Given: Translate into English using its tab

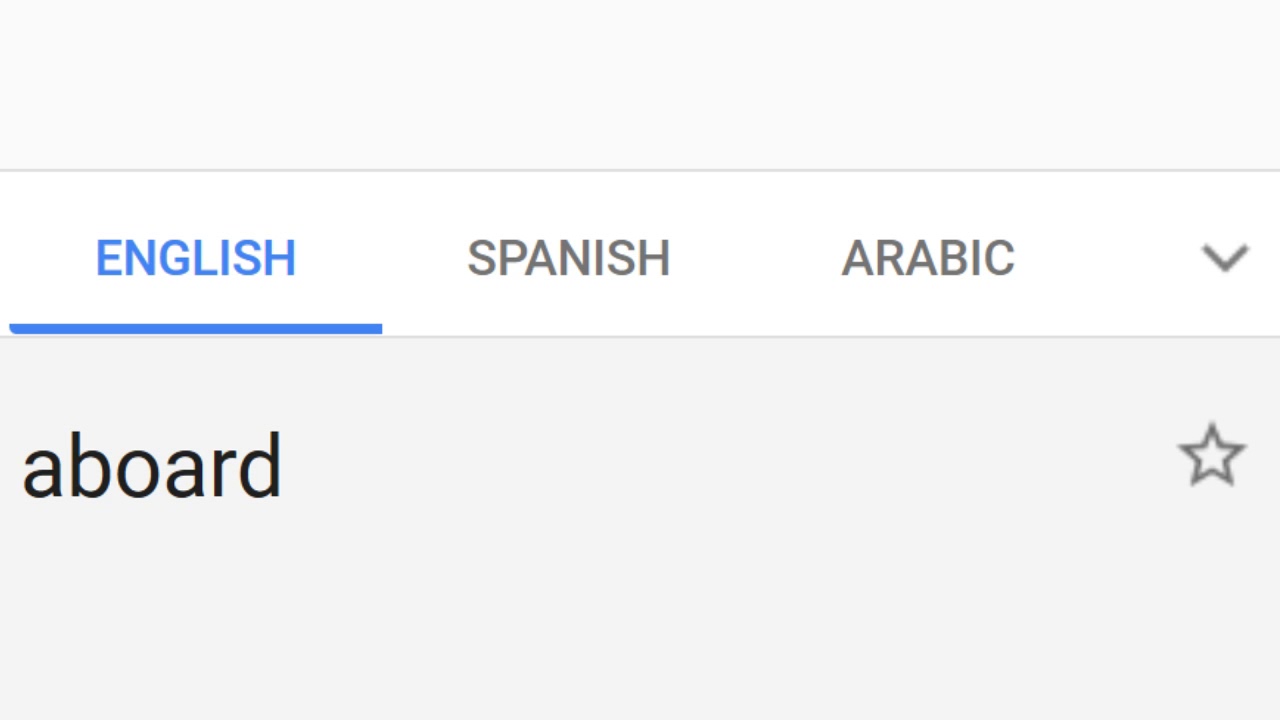Looking at the screenshot, I should click(x=196, y=258).
